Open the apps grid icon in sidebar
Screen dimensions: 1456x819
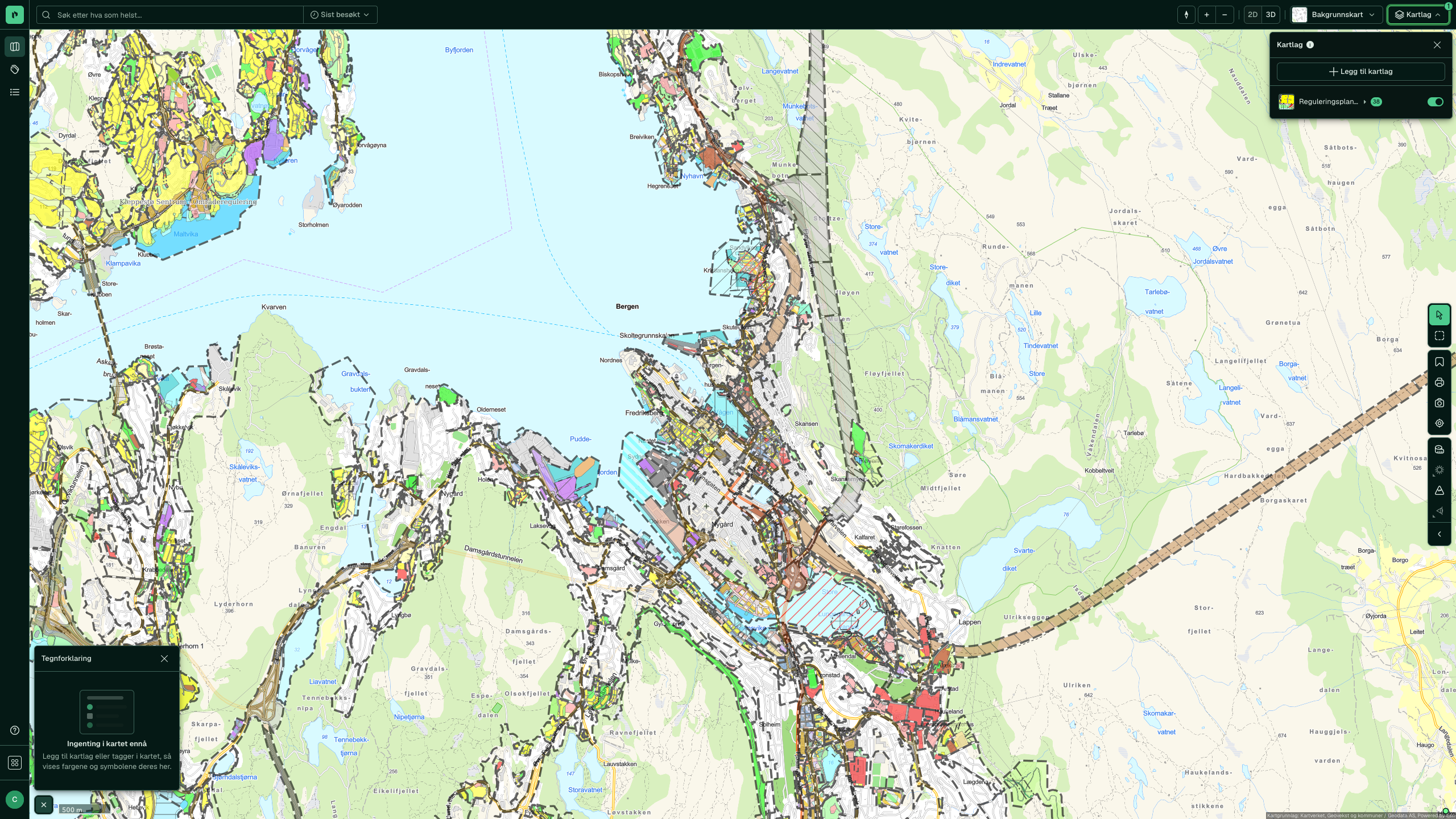coord(15,763)
